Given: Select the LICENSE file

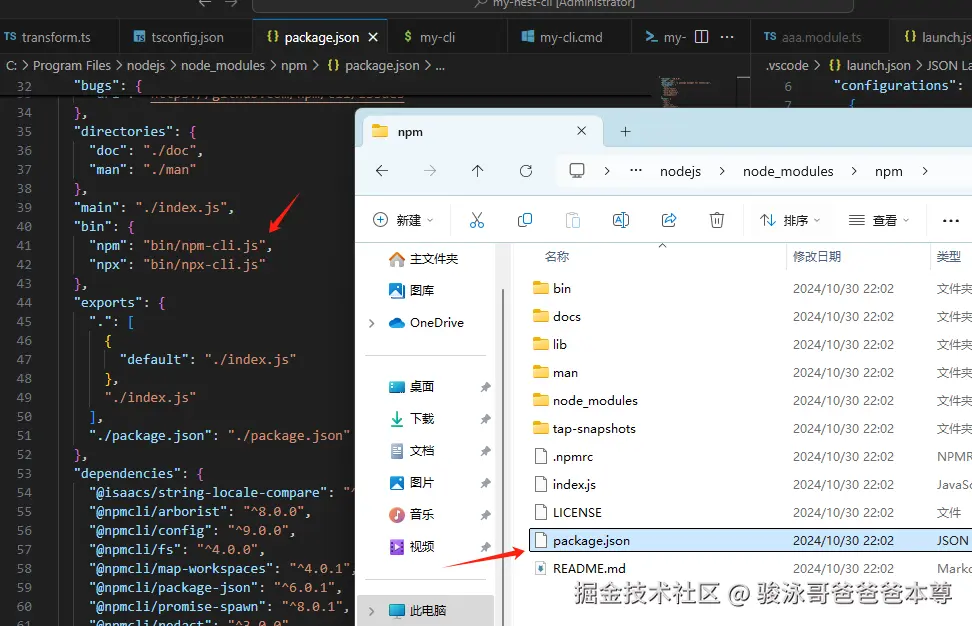Looking at the screenshot, I should coord(567,513).
